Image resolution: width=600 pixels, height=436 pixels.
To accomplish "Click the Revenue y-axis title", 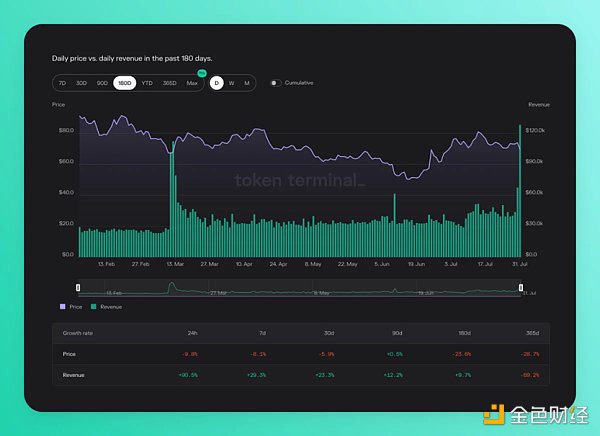I will 539,105.
